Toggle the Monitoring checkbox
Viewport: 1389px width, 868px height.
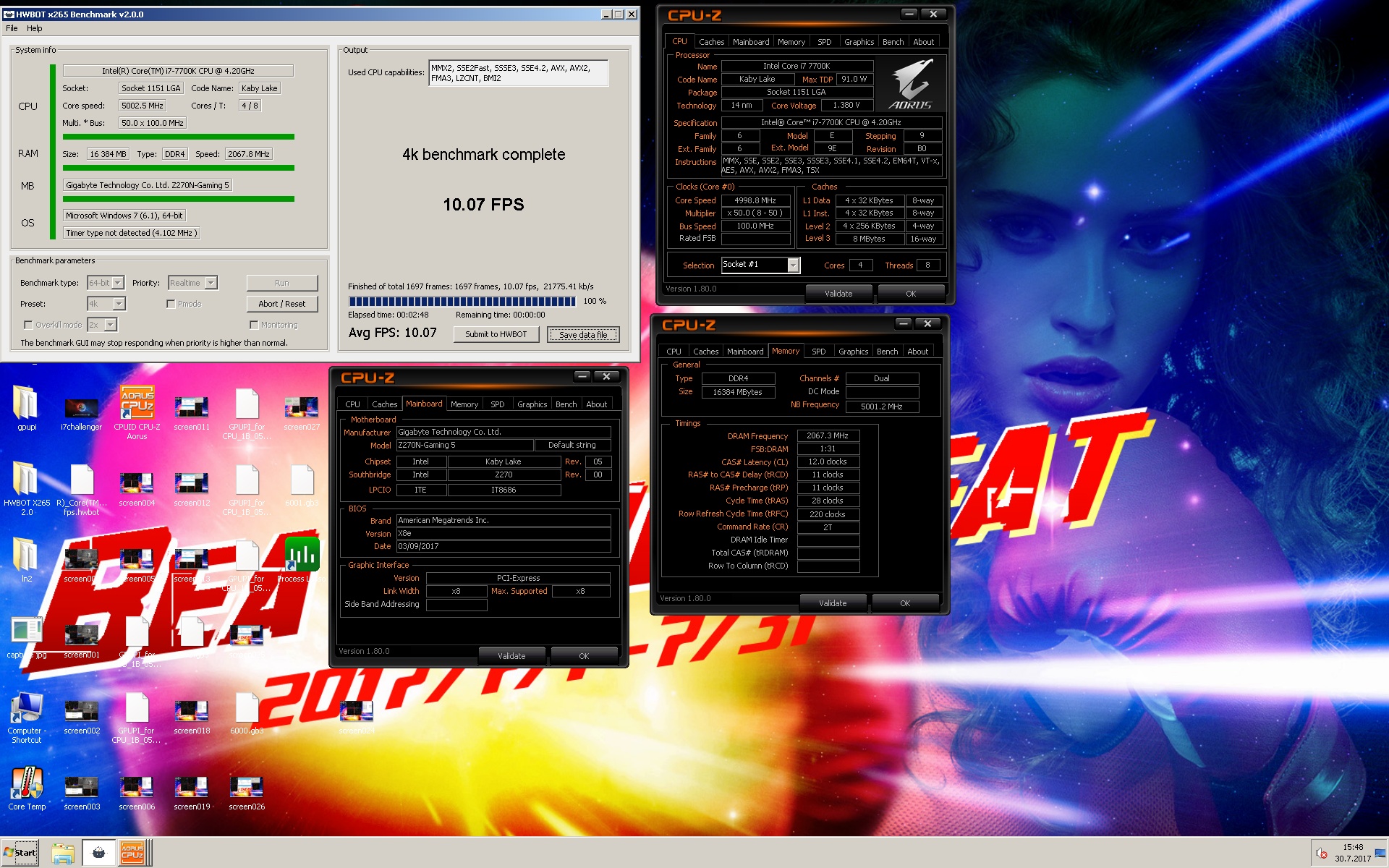254,325
